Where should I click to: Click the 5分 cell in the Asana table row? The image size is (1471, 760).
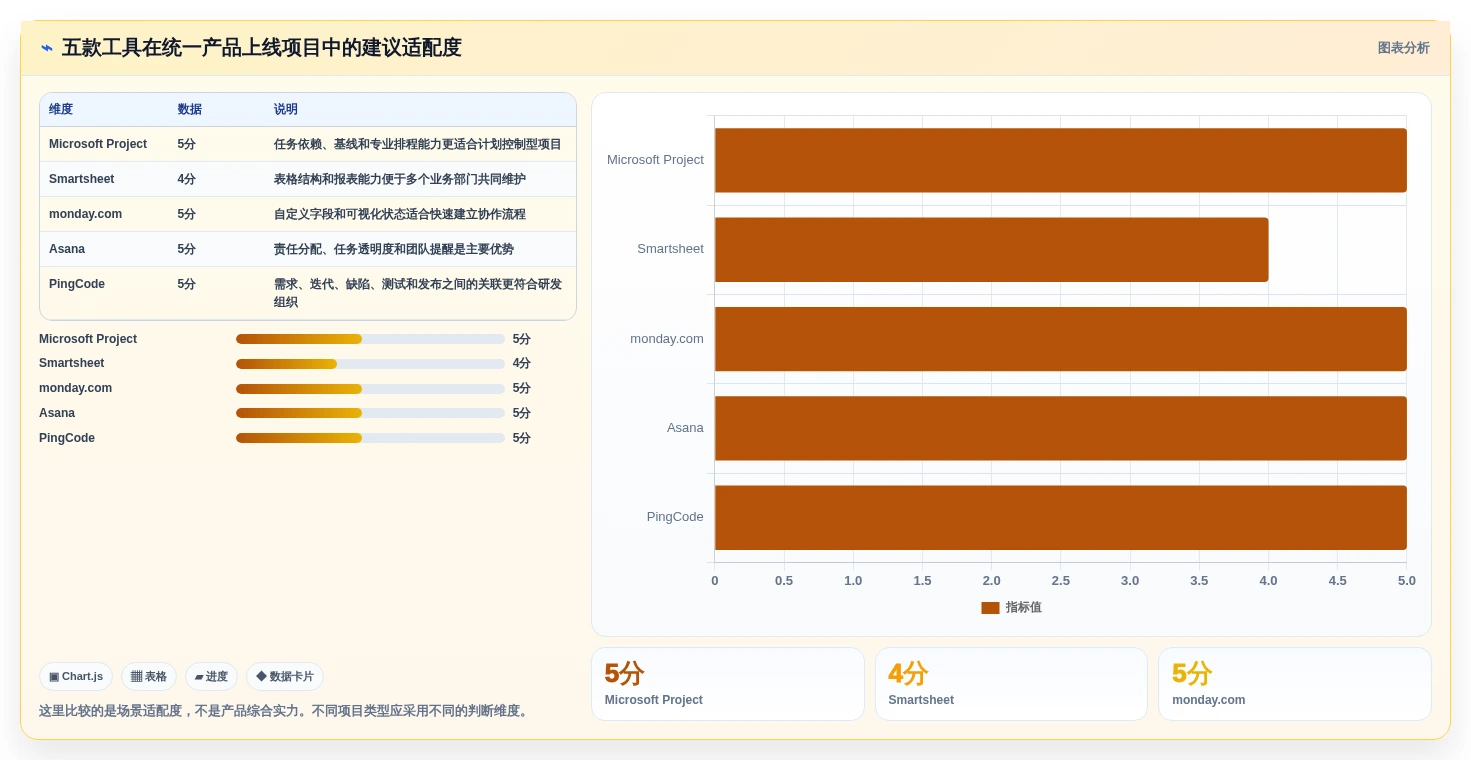[x=187, y=249]
